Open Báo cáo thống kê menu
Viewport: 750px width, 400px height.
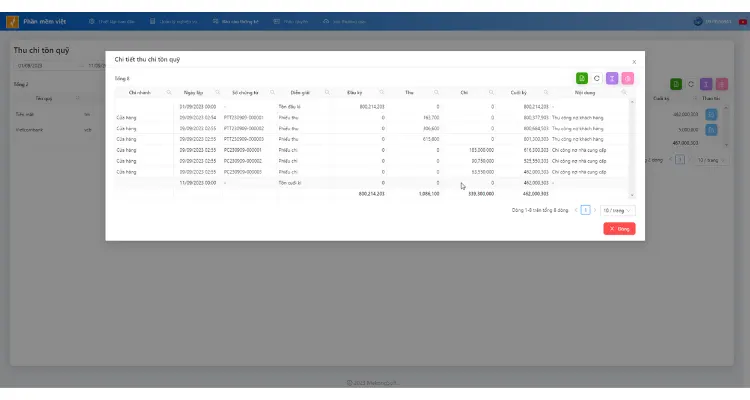tap(236, 22)
